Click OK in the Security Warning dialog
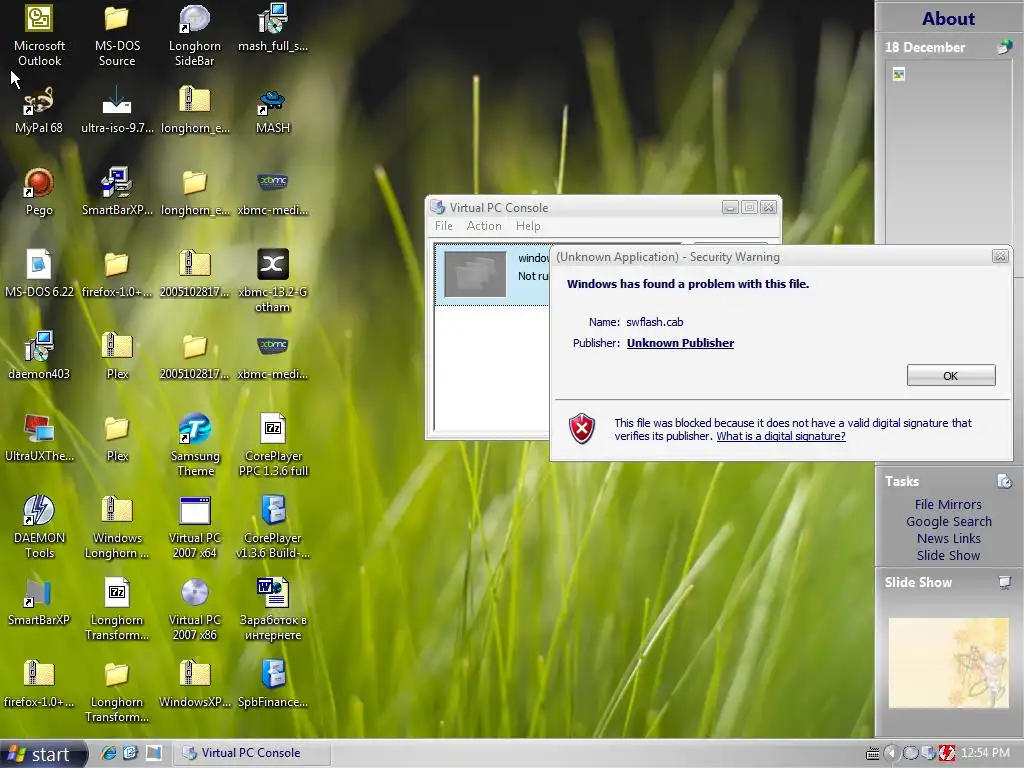Image resolution: width=1024 pixels, height=768 pixels. [x=951, y=376]
